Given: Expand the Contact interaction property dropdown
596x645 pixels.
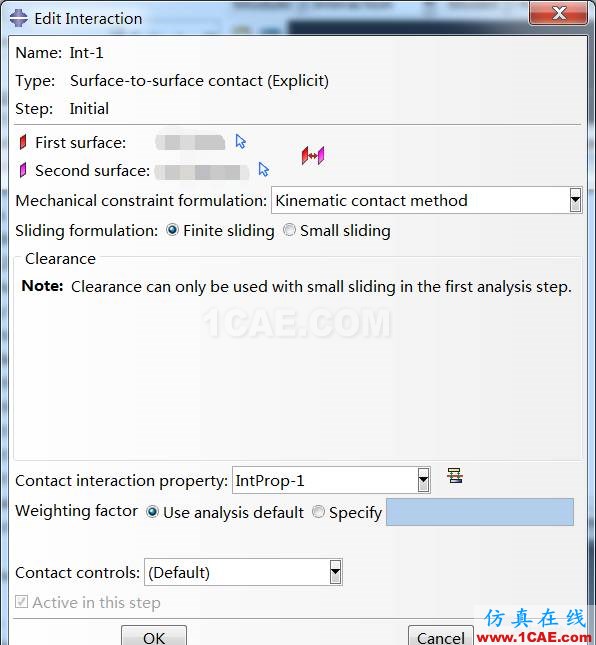Looking at the screenshot, I should tap(331, 480).
